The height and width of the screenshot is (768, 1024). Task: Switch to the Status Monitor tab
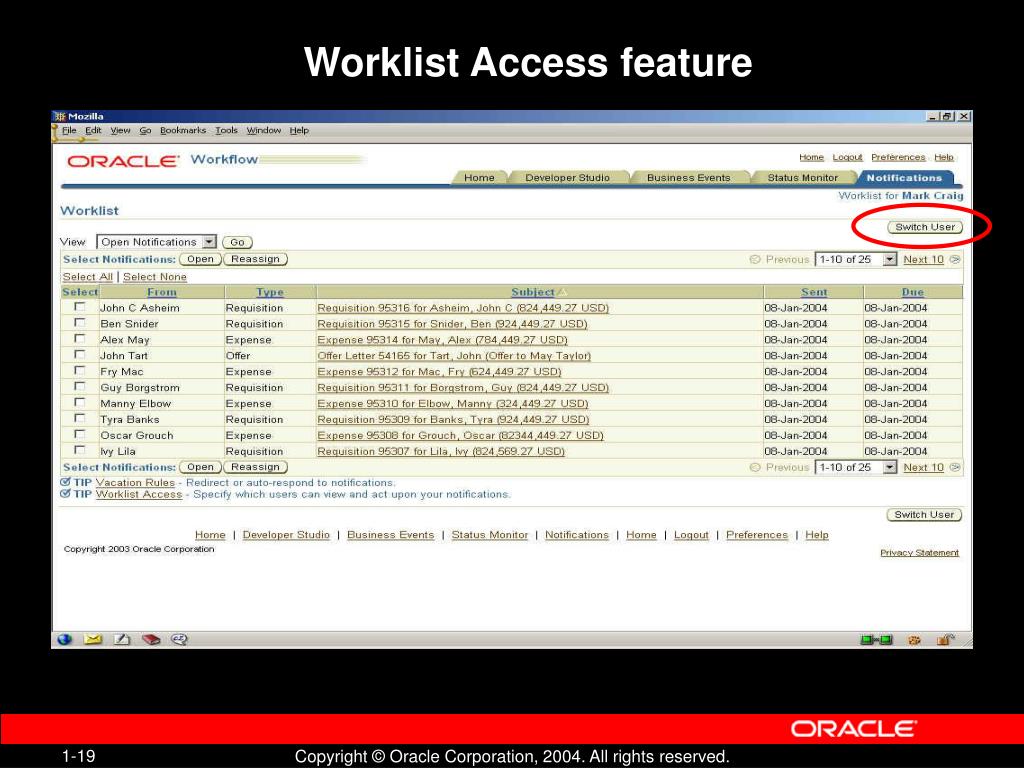tap(803, 178)
